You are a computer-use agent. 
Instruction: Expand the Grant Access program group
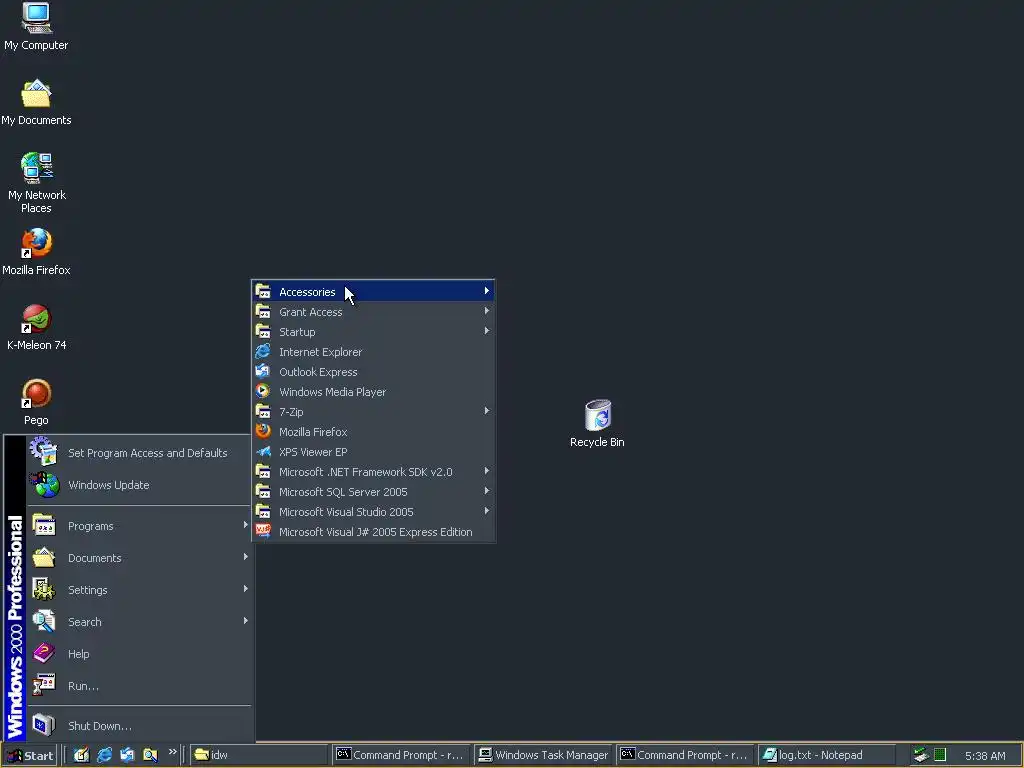tap(373, 312)
